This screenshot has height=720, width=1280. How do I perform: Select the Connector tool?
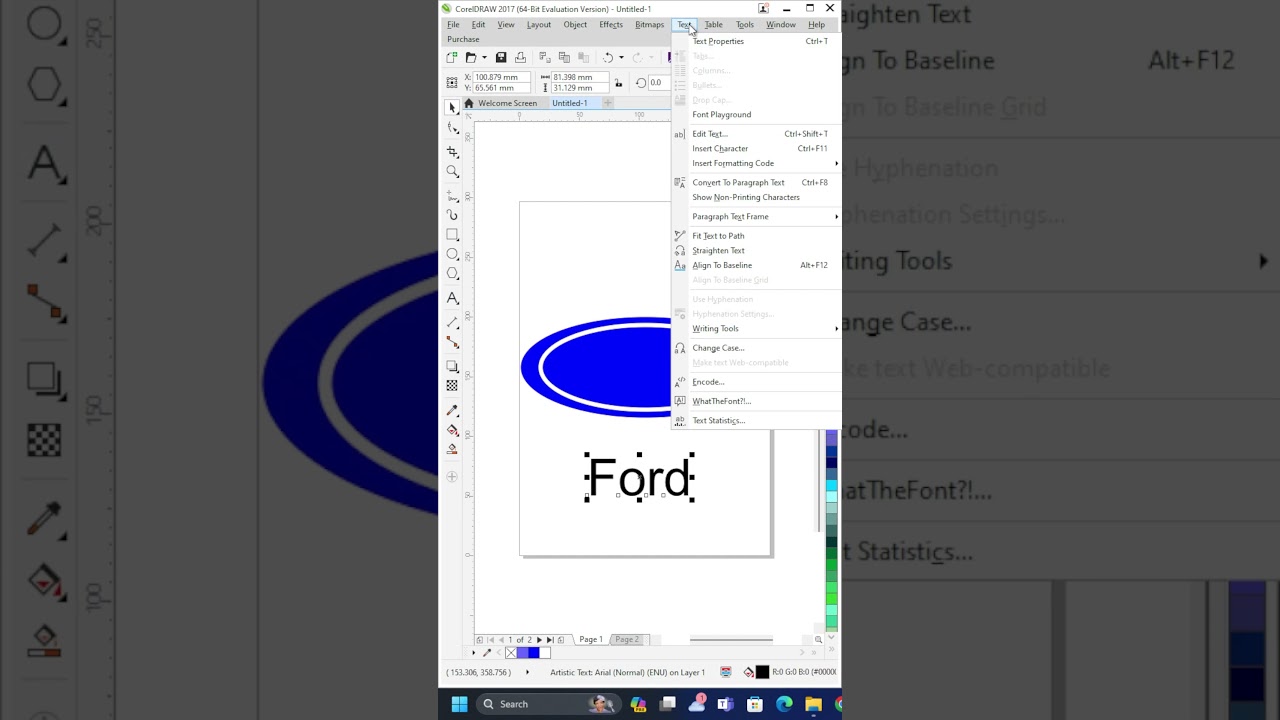452,342
